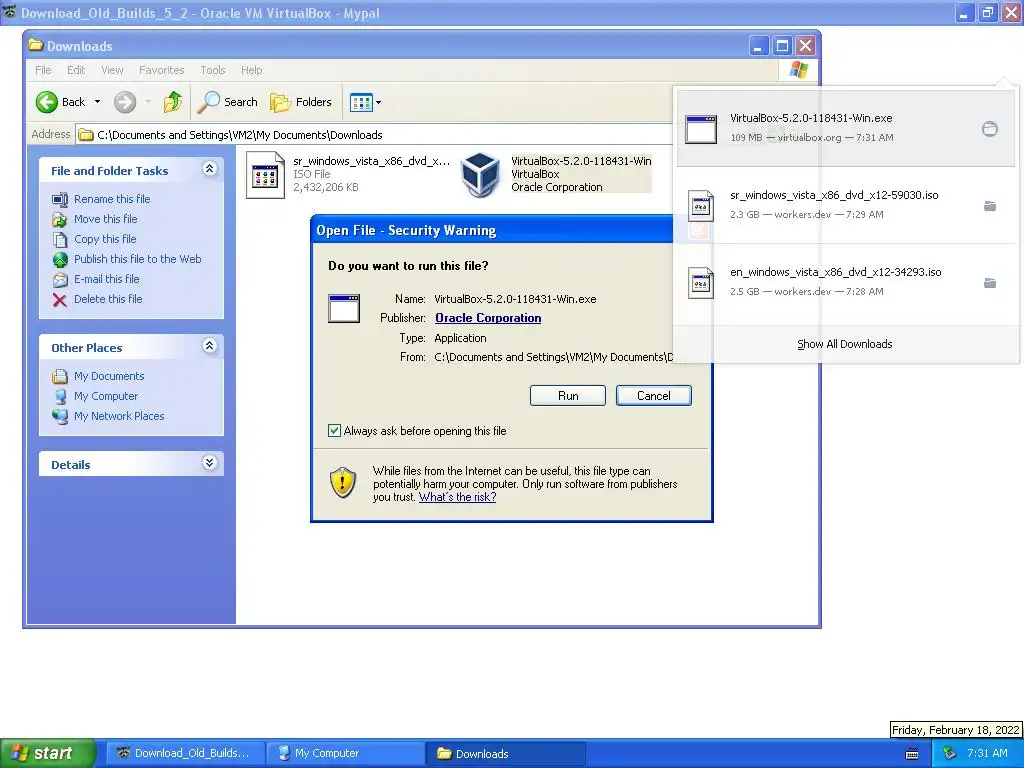Open the Views icon in toolbar
This screenshot has height=768, width=1024.
coord(360,102)
